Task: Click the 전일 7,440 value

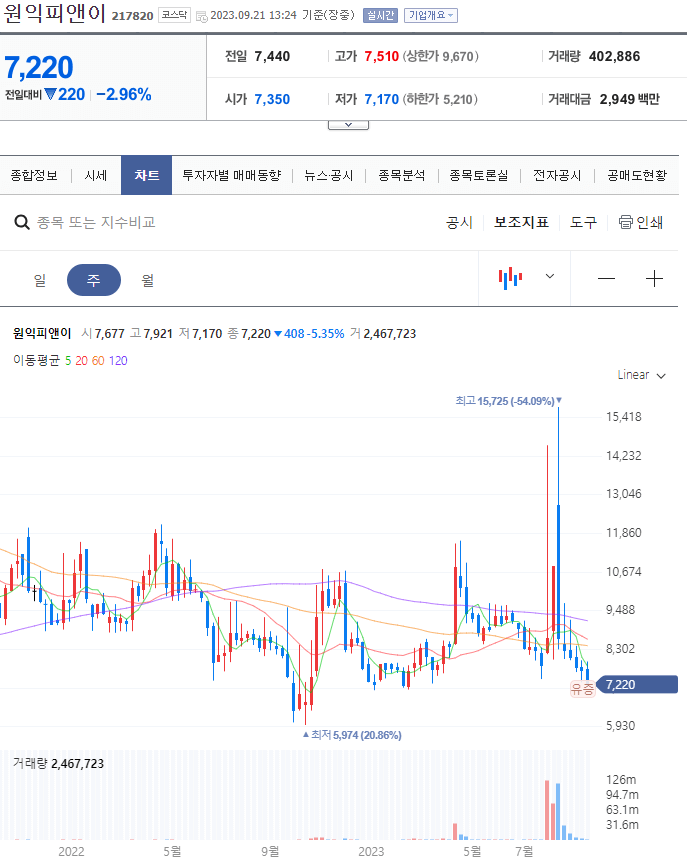Action: click(x=272, y=56)
